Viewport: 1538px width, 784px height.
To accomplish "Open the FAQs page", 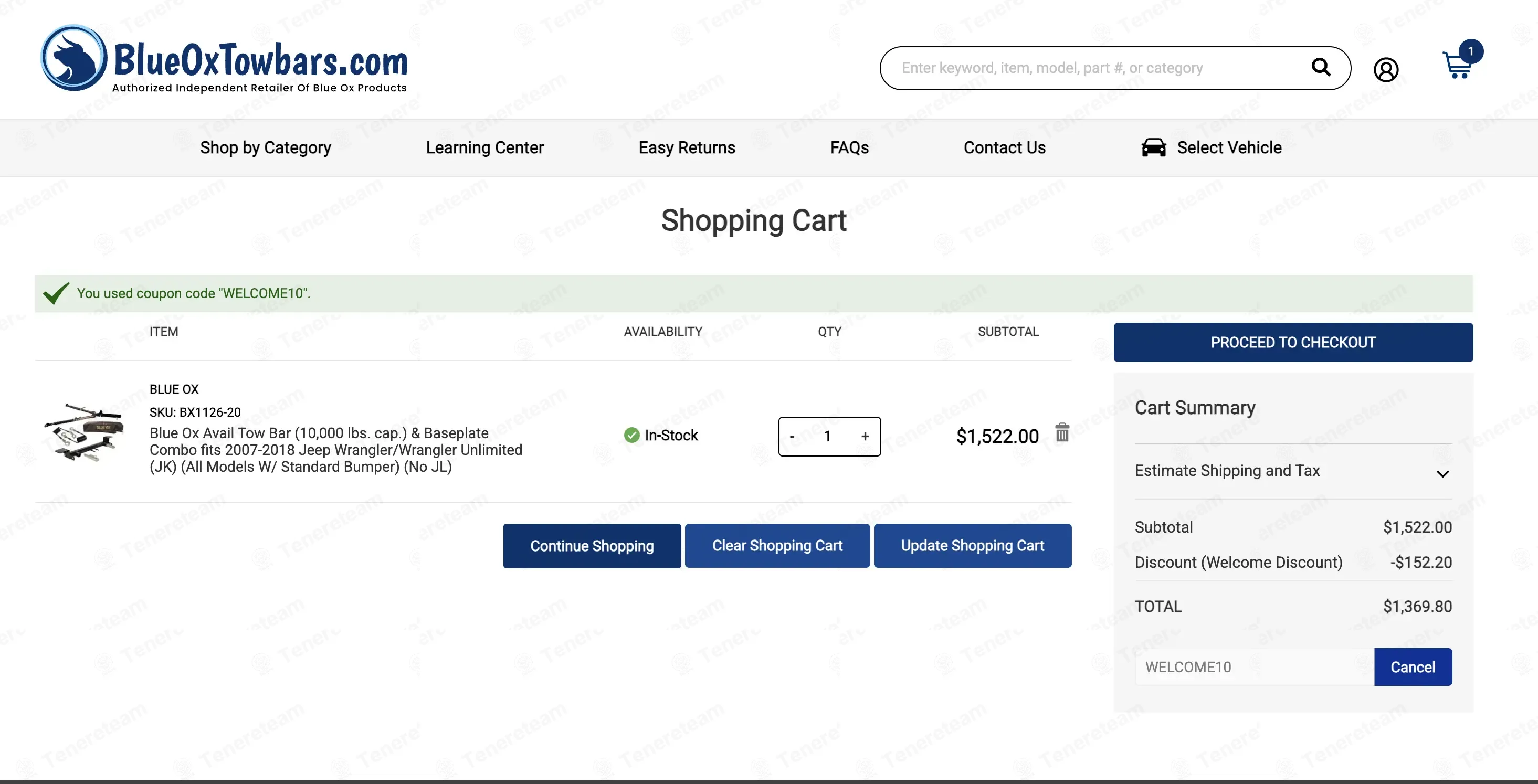I will pos(849,147).
